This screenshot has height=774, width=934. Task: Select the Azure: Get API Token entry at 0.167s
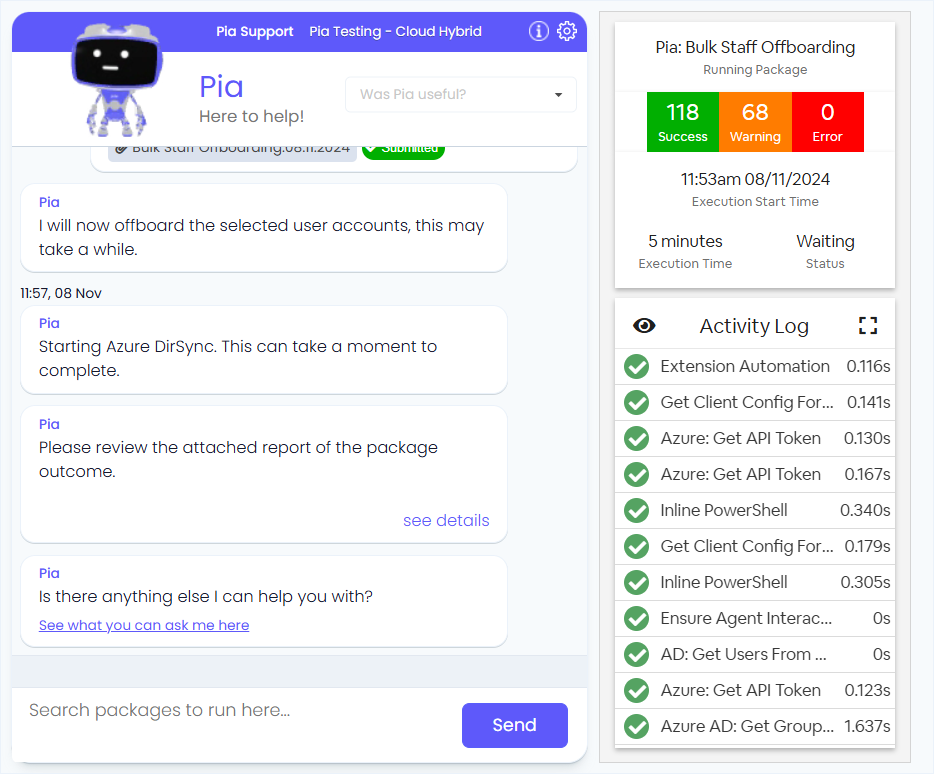[755, 474]
